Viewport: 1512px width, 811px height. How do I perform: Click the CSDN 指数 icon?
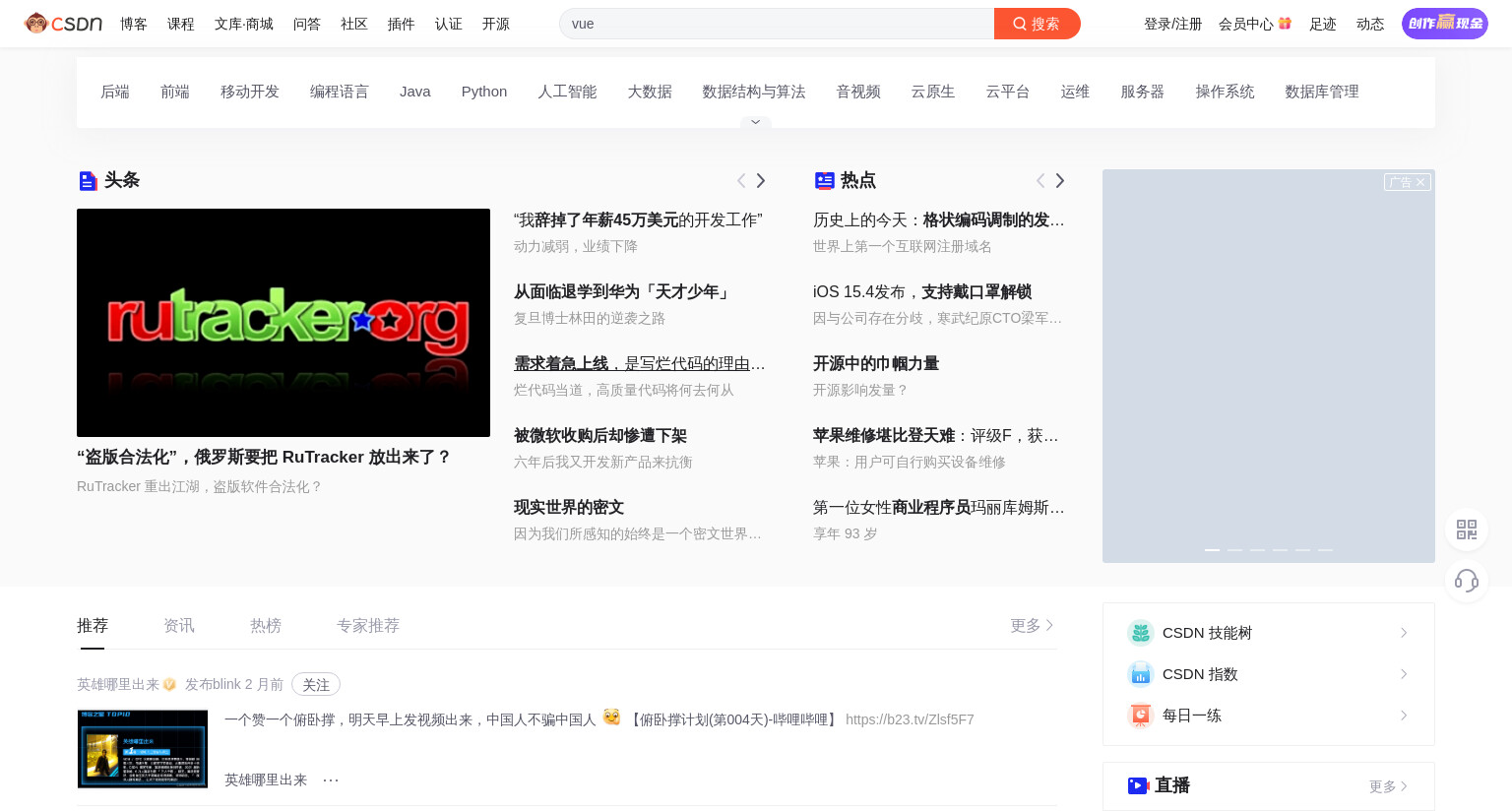tap(1140, 674)
